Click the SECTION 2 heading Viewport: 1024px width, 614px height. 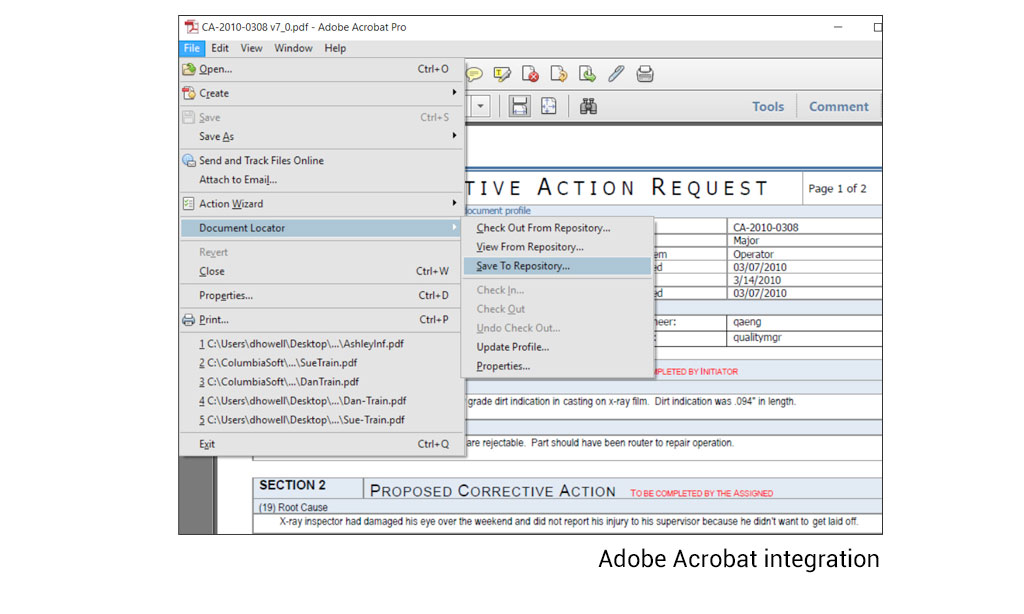(x=292, y=485)
